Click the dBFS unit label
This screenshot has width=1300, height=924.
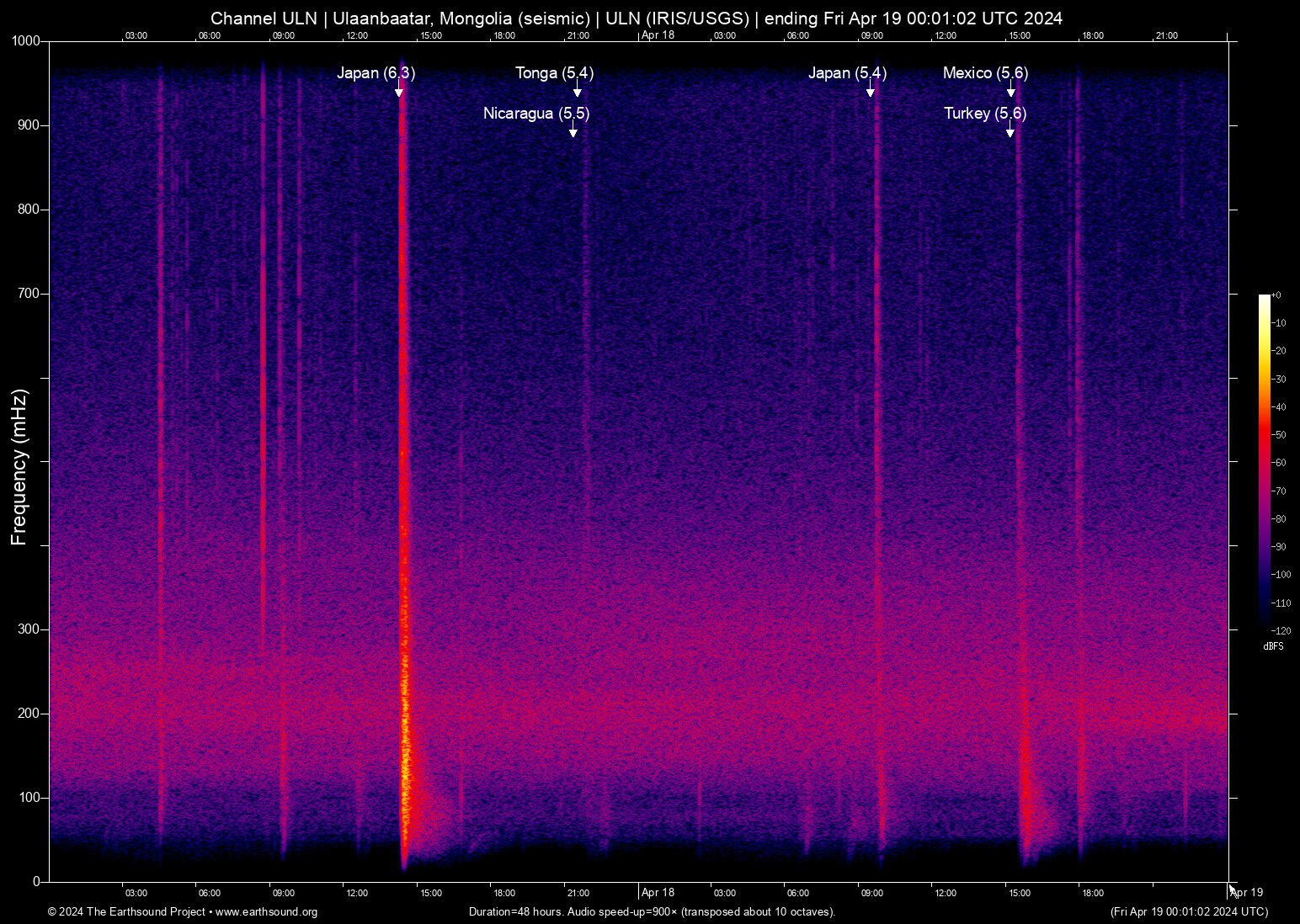1274,647
